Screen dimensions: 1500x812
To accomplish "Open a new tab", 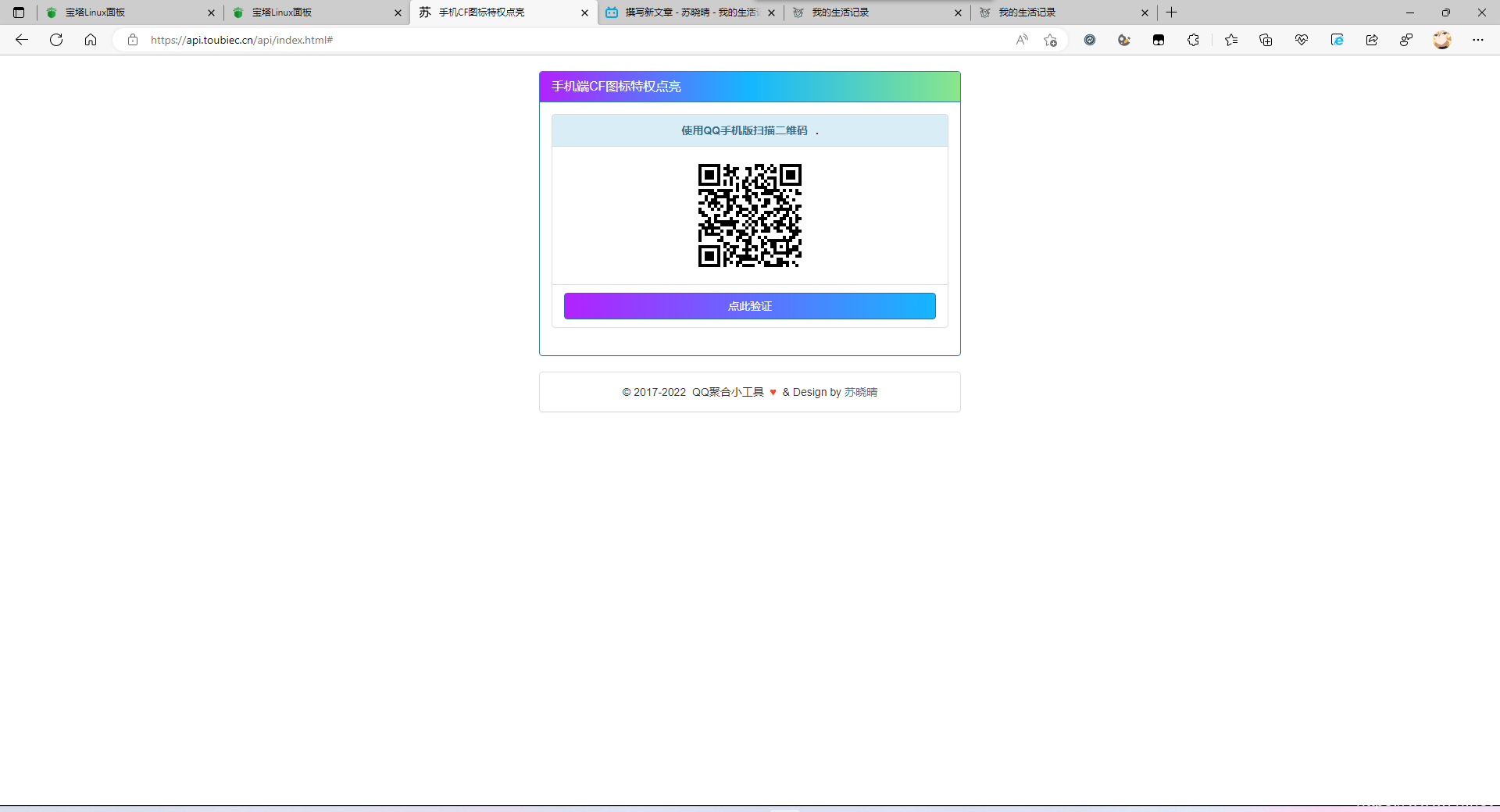I will click(x=1171, y=12).
